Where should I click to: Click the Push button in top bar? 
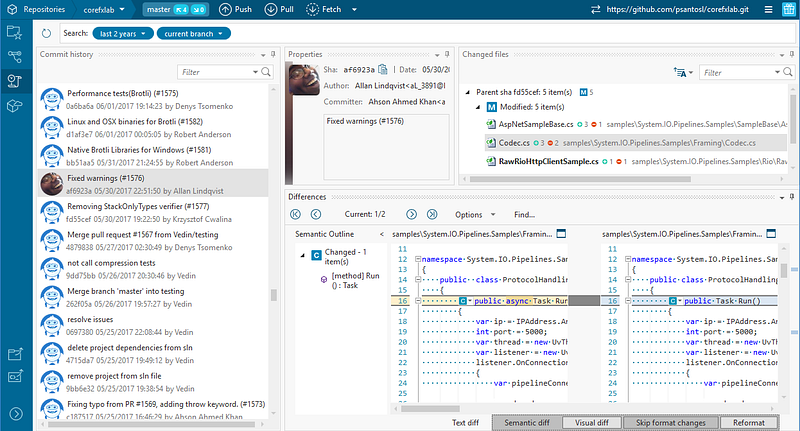237,11
